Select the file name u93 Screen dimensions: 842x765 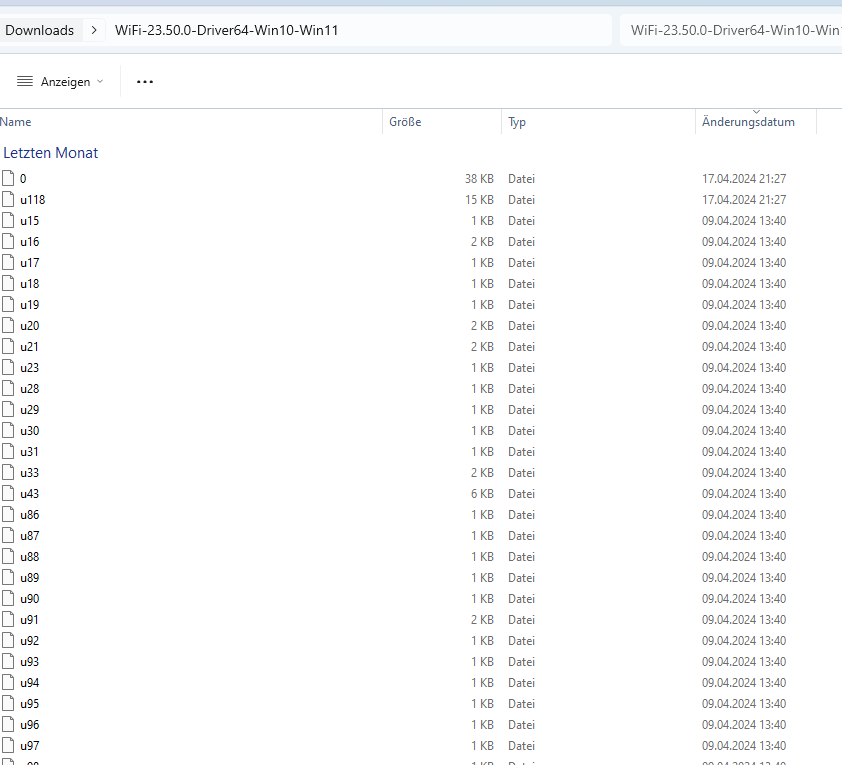[30, 661]
